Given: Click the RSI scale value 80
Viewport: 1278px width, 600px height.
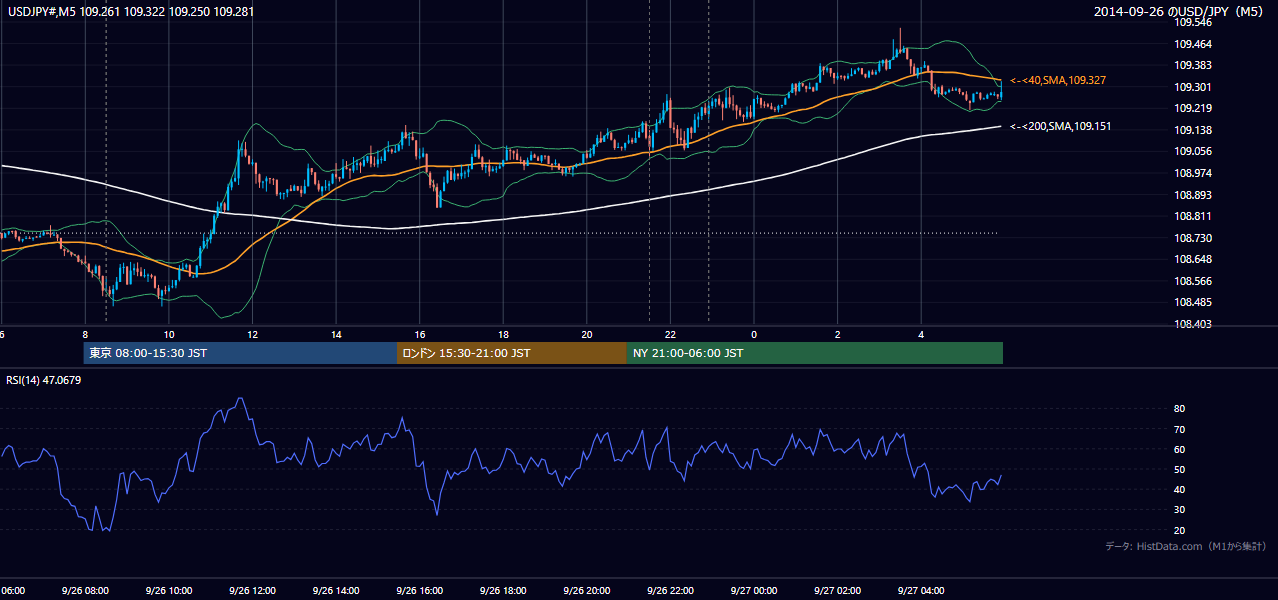Looking at the screenshot, I should coord(1179,409).
